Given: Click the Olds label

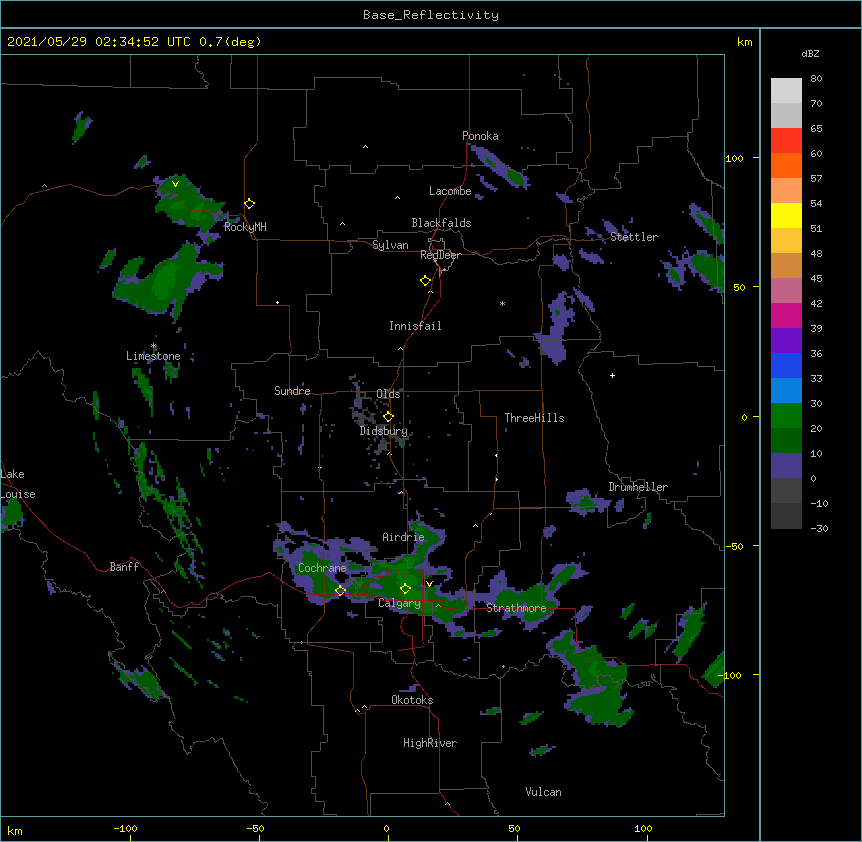Looking at the screenshot, I should click(x=388, y=394).
